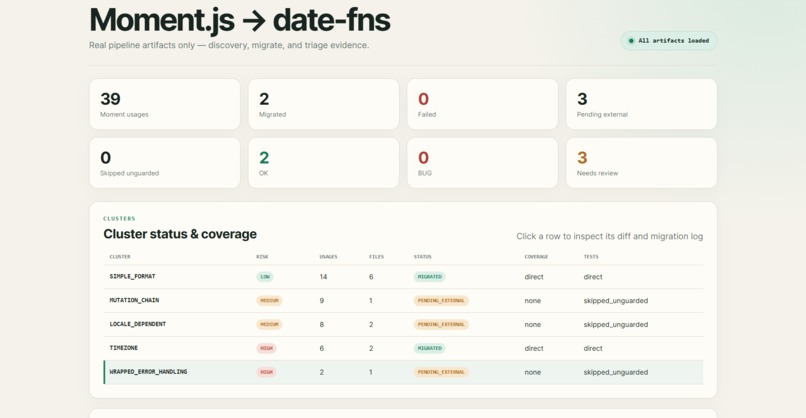Viewport: 806px width, 418px height.
Task: Click the green status dot in artifacts badge
Action: click(631, 41)
